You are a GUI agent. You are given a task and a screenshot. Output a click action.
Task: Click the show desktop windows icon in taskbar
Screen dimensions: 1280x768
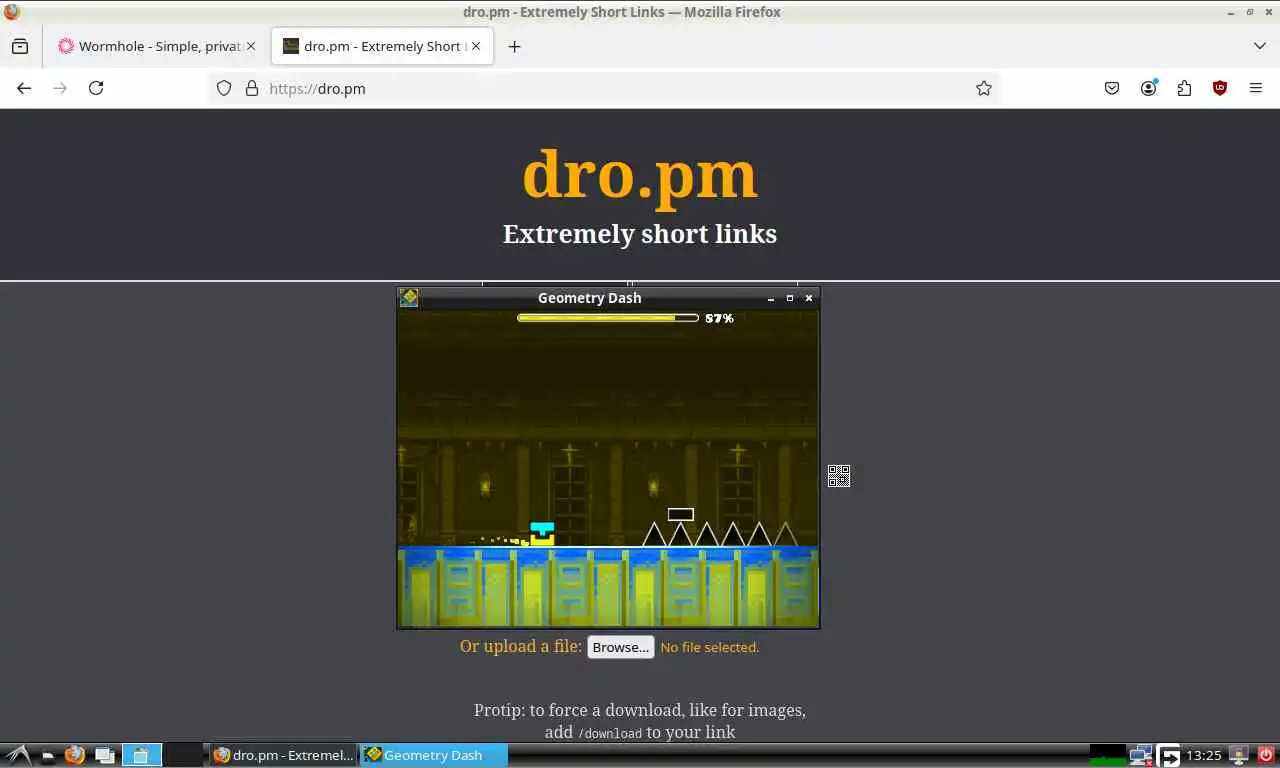click(105, 755)
